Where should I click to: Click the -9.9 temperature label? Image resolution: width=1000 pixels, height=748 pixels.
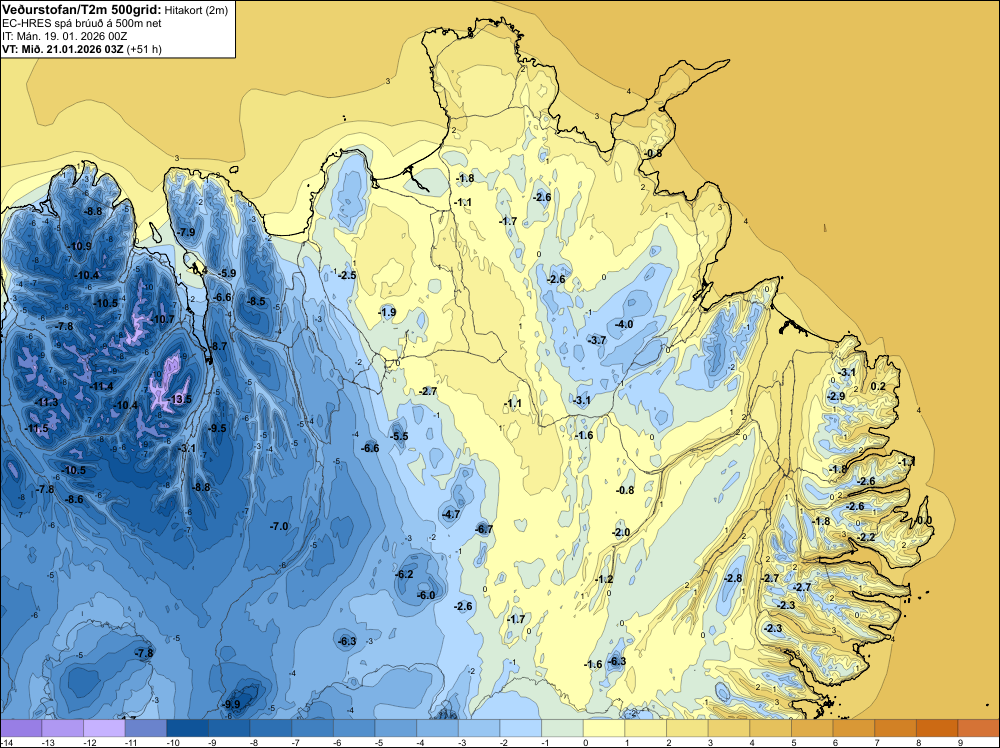232,704
